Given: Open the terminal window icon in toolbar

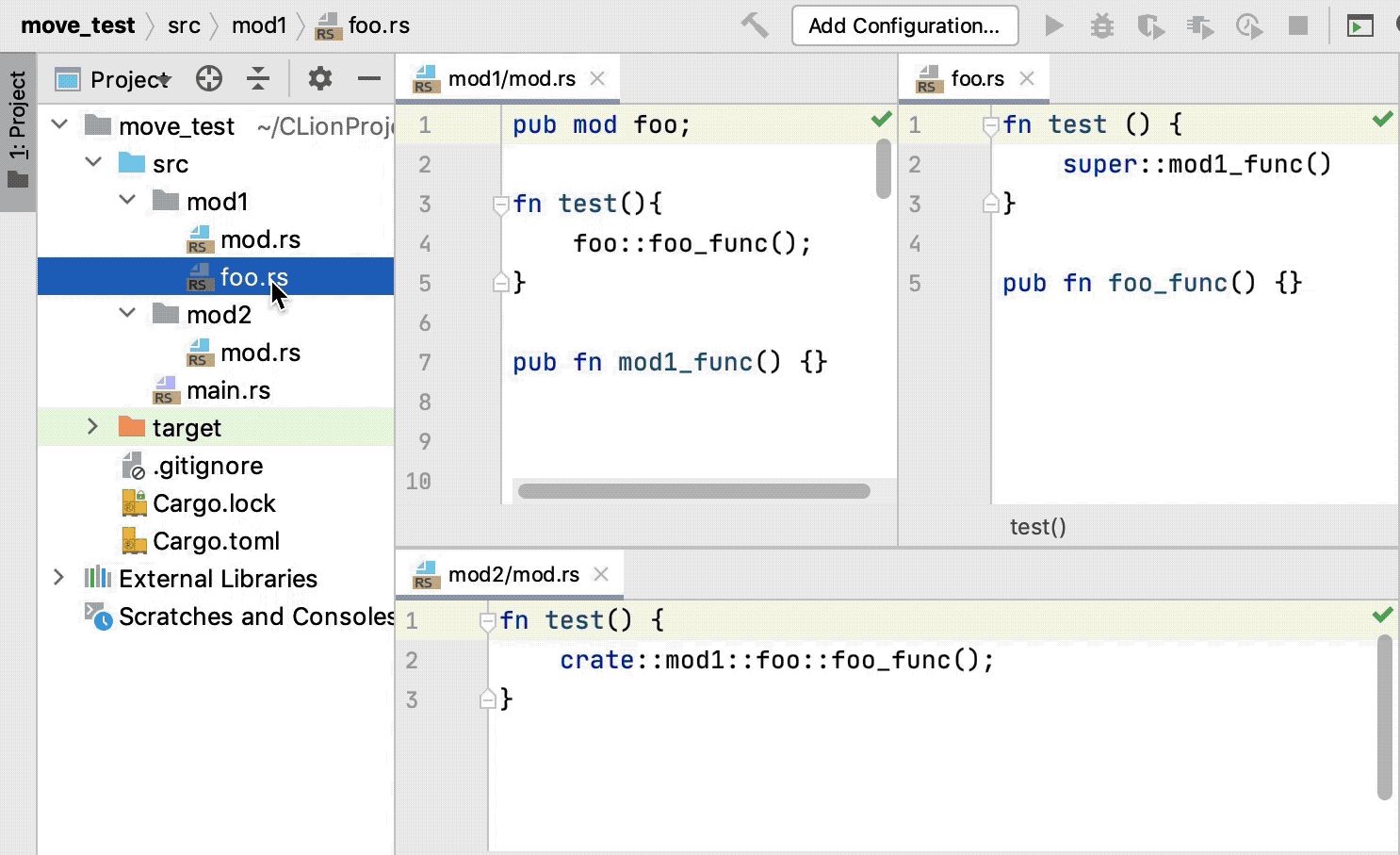Looking at the screenshot, I should (x=1359, y=25).
